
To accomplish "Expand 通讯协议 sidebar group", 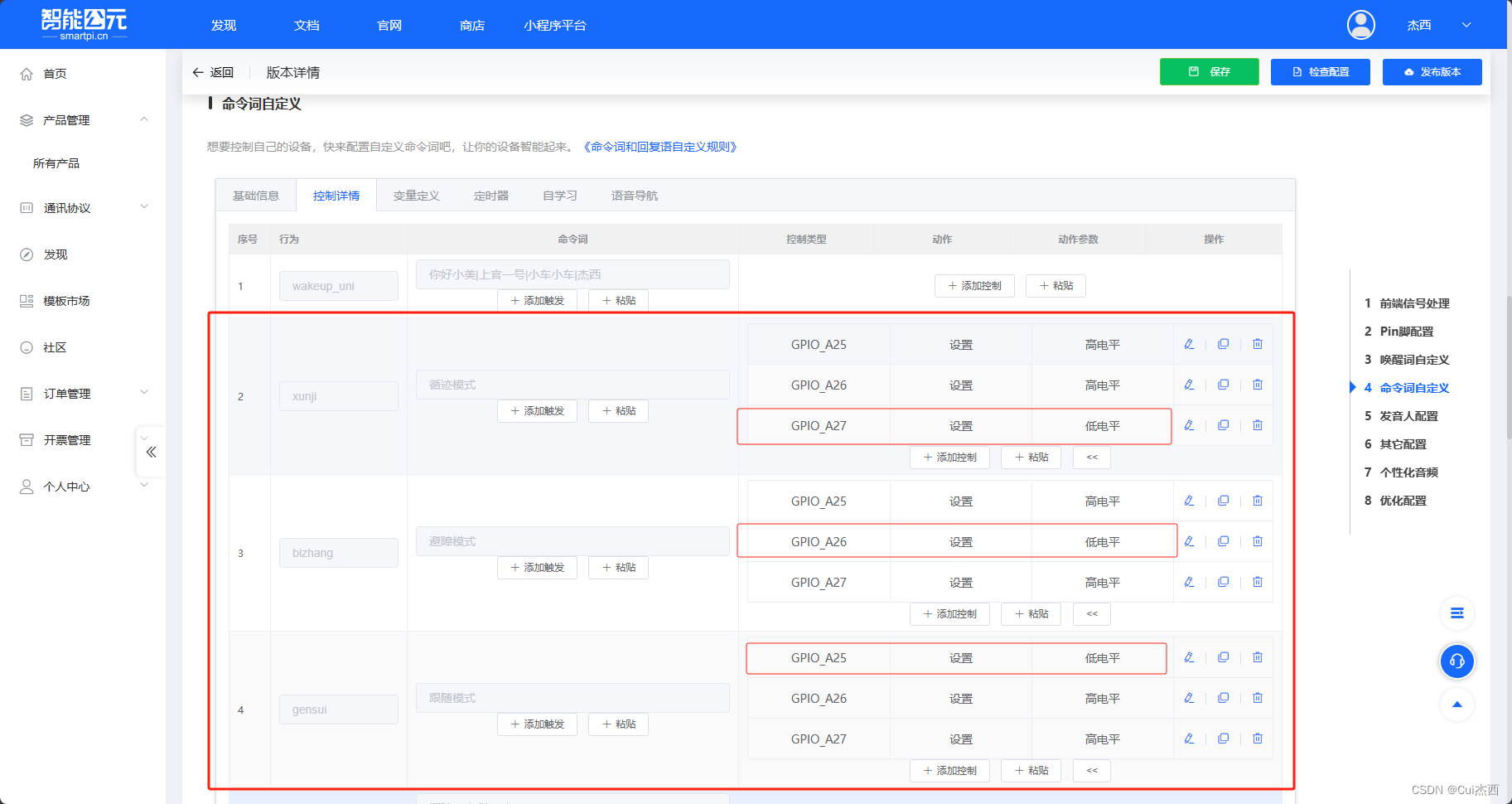I will [144, 207].
